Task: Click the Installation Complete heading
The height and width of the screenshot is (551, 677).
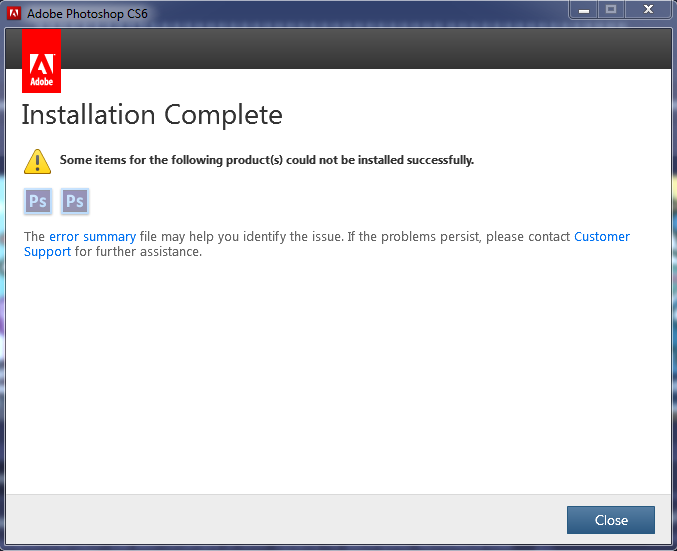Action: (x=152, y=115)
